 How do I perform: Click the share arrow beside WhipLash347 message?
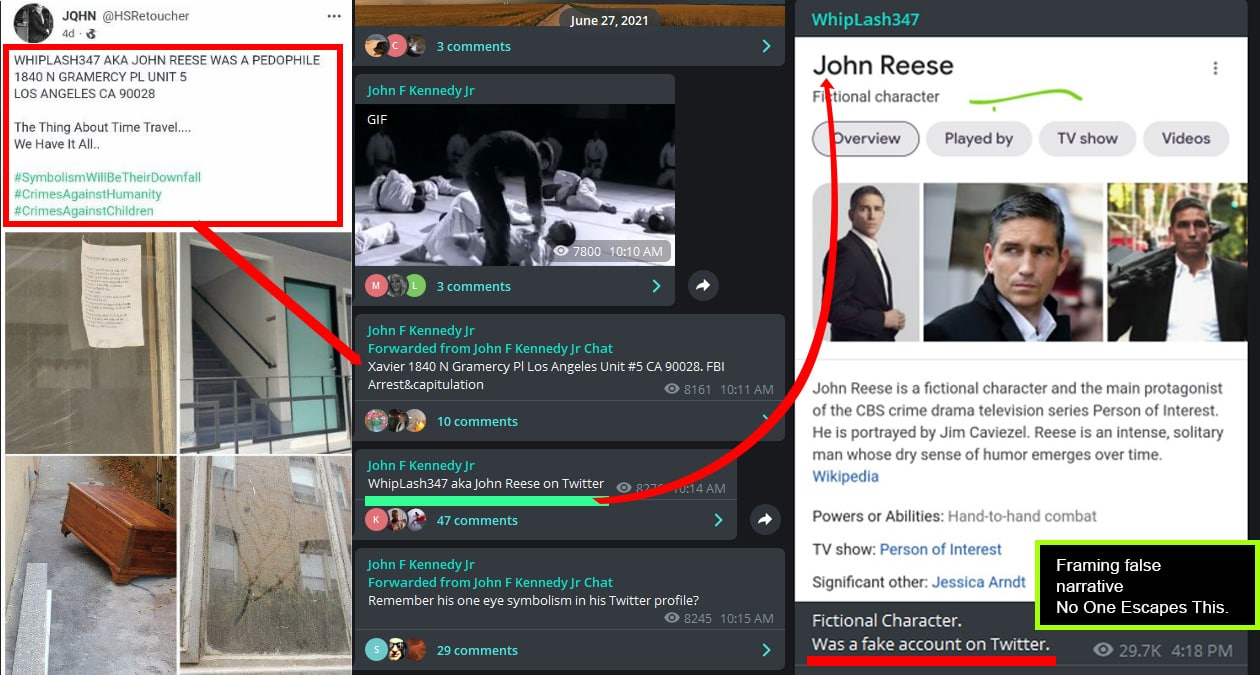(765, 519)
